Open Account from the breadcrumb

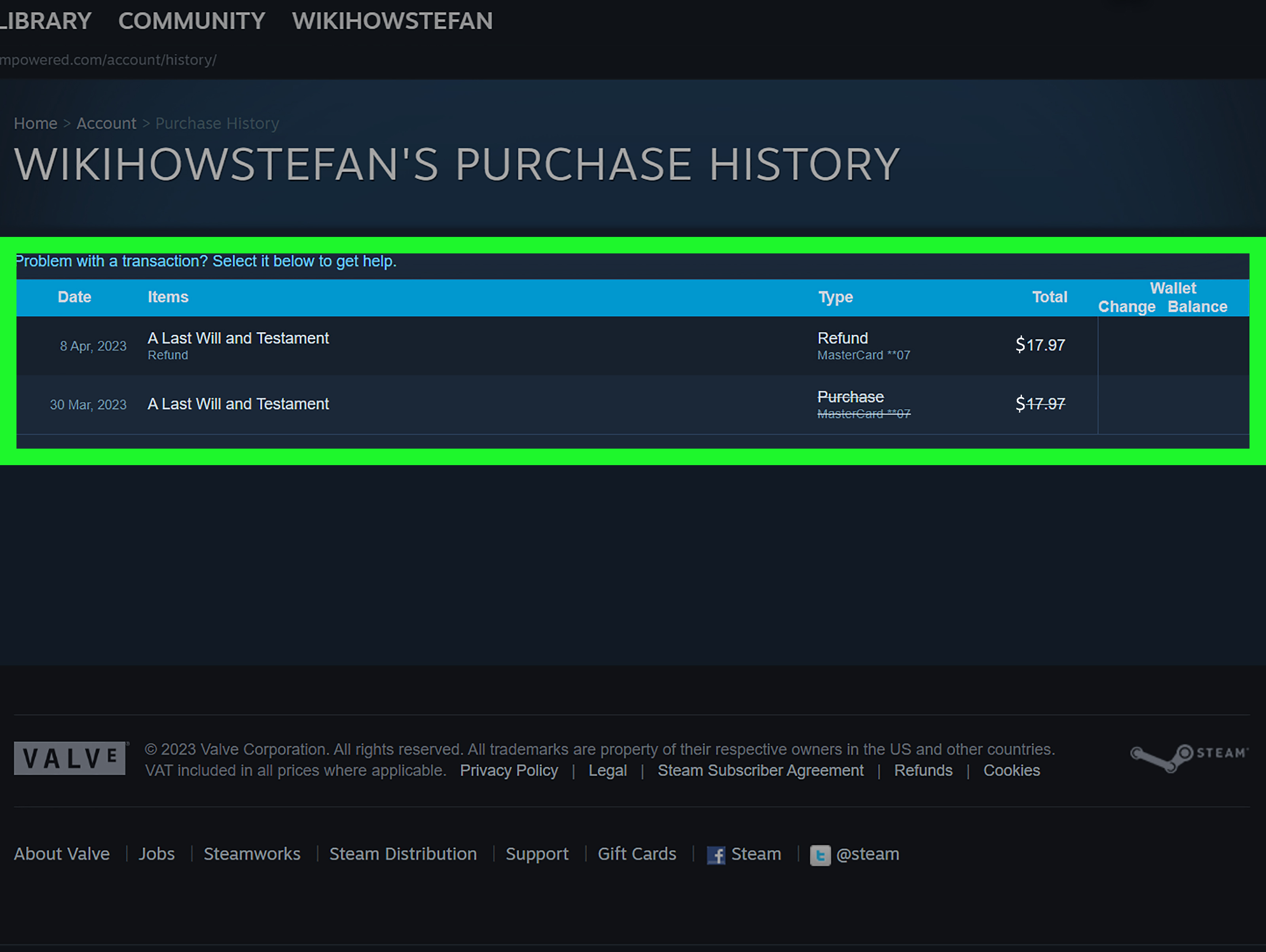click(106, 123)
